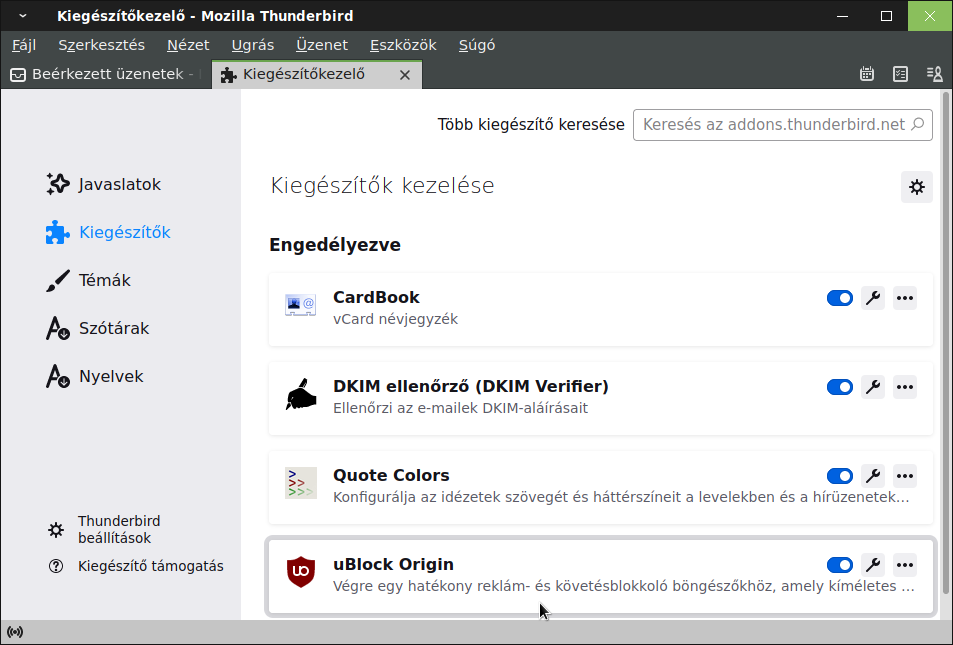The width and height of the screenshot is (953, 645).
Task: Open the add-on tools gear menu
Action: (917, 187)
